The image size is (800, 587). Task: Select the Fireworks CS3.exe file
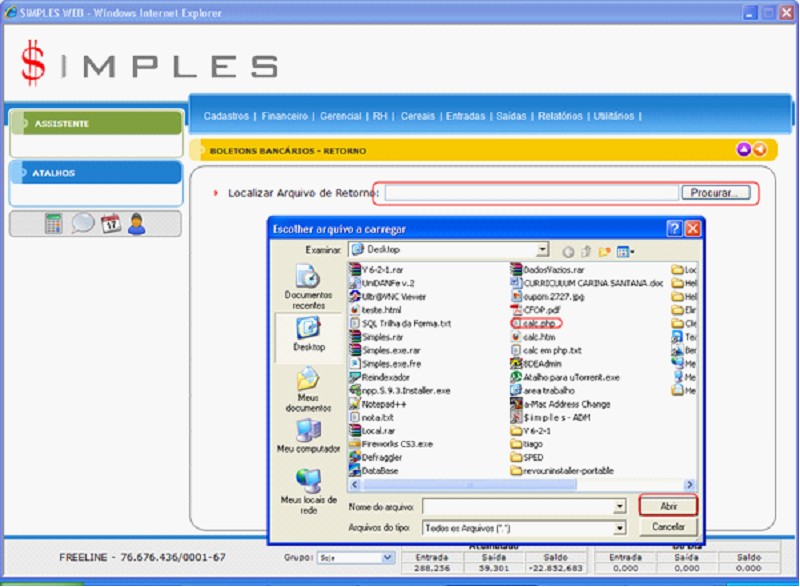click(391, 444)
